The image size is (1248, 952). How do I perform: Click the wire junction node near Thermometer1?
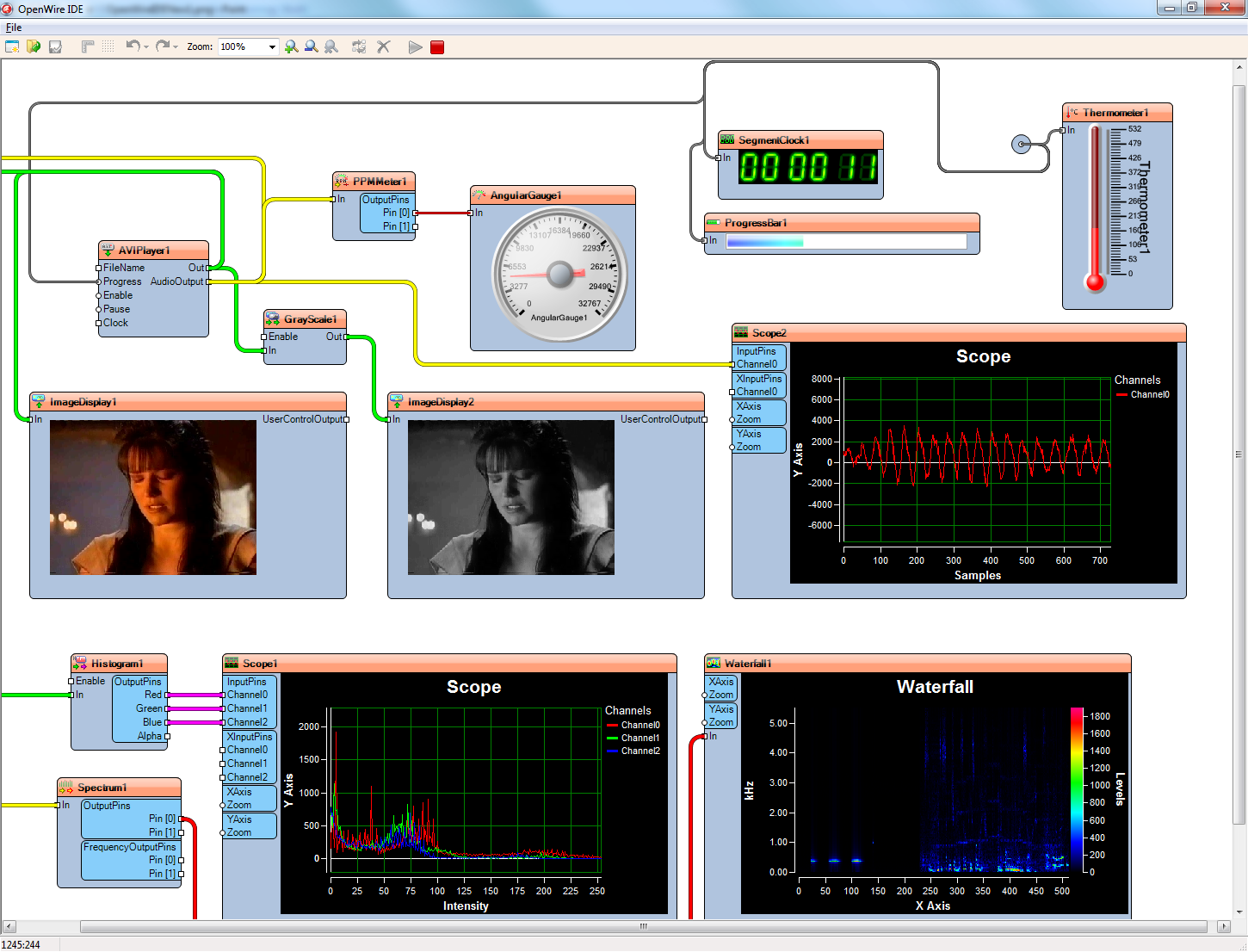[x=1021, y=144]
